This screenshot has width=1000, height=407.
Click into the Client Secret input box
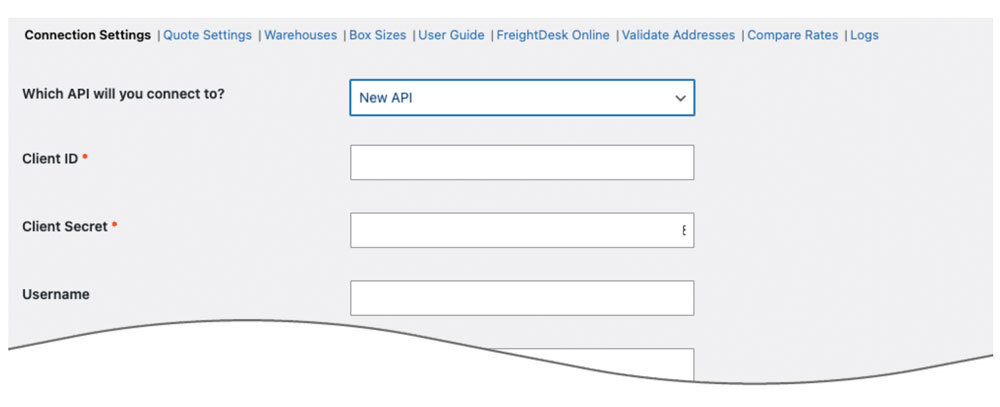click(x=510, y=230)
